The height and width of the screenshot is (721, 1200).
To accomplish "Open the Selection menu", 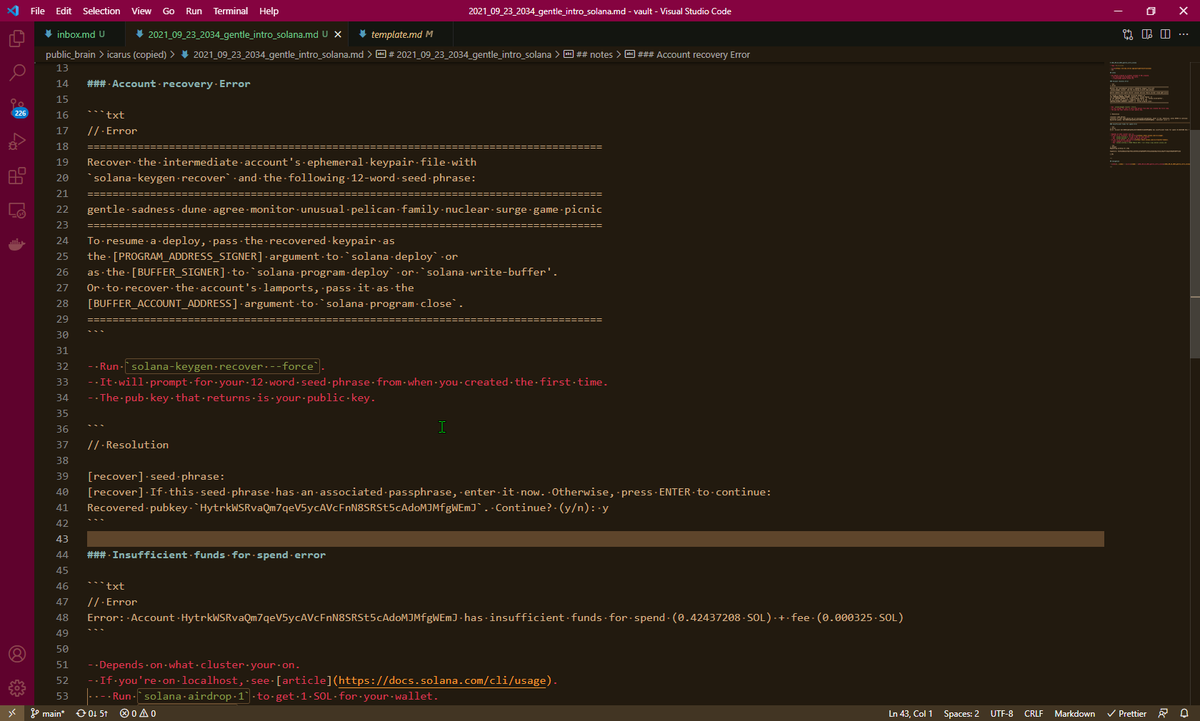I will pyautogui.click(x=102, y=10).
